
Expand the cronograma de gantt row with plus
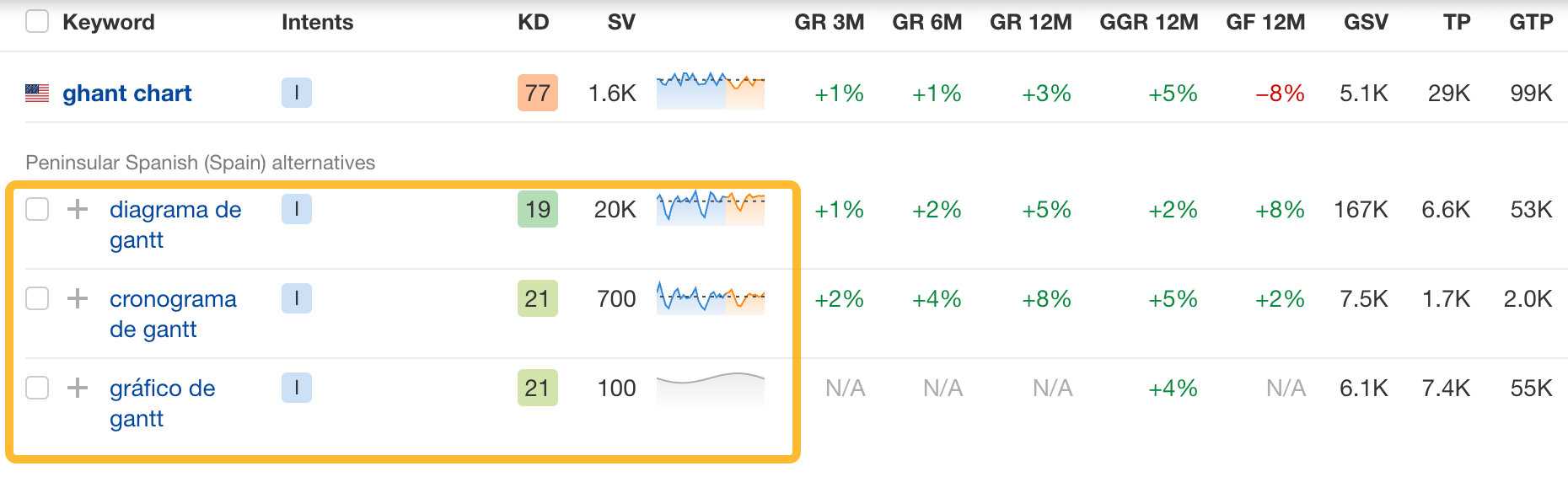click(78, 298)
